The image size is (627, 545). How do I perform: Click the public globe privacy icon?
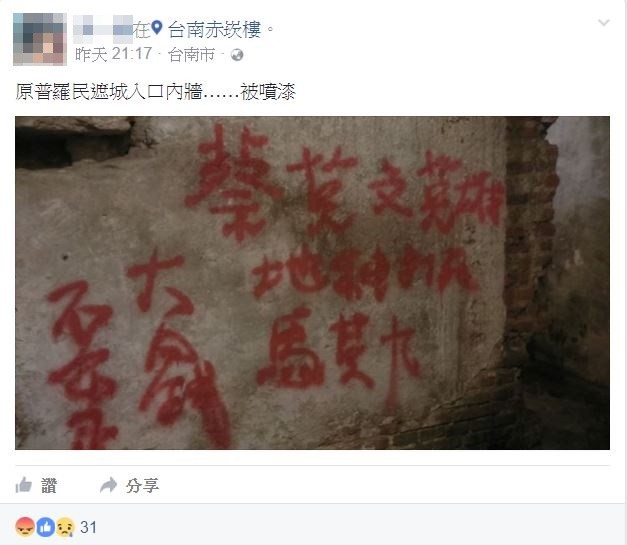click(x=237, y=55)
